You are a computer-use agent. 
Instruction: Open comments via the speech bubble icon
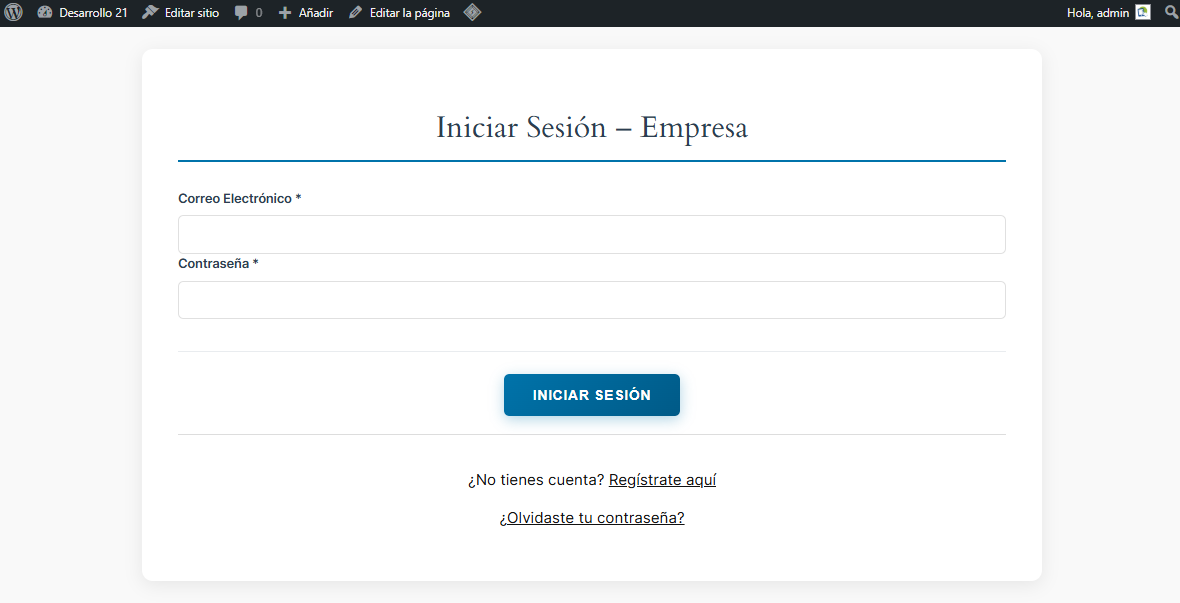241,13
